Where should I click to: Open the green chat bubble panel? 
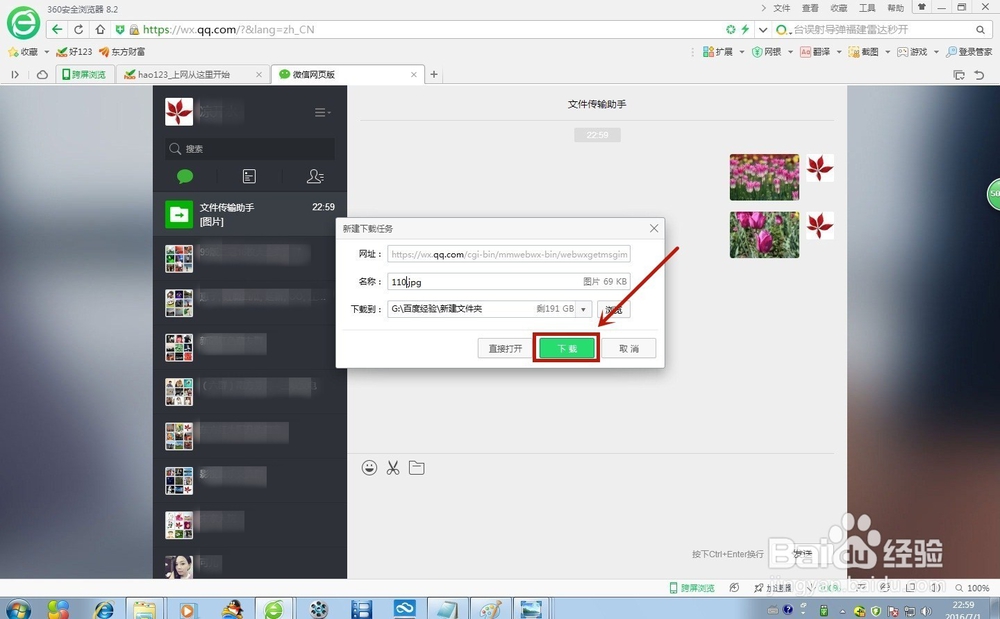tap(184, 176)
